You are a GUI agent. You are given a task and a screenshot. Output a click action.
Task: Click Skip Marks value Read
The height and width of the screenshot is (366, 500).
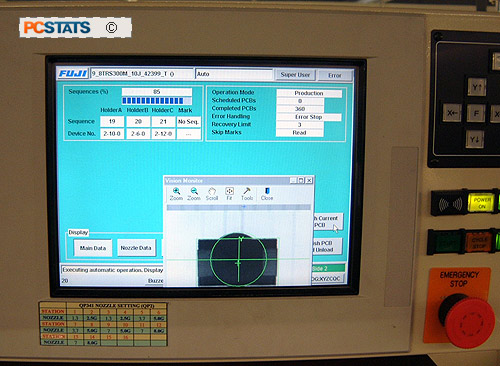click(x=299, y=133)
